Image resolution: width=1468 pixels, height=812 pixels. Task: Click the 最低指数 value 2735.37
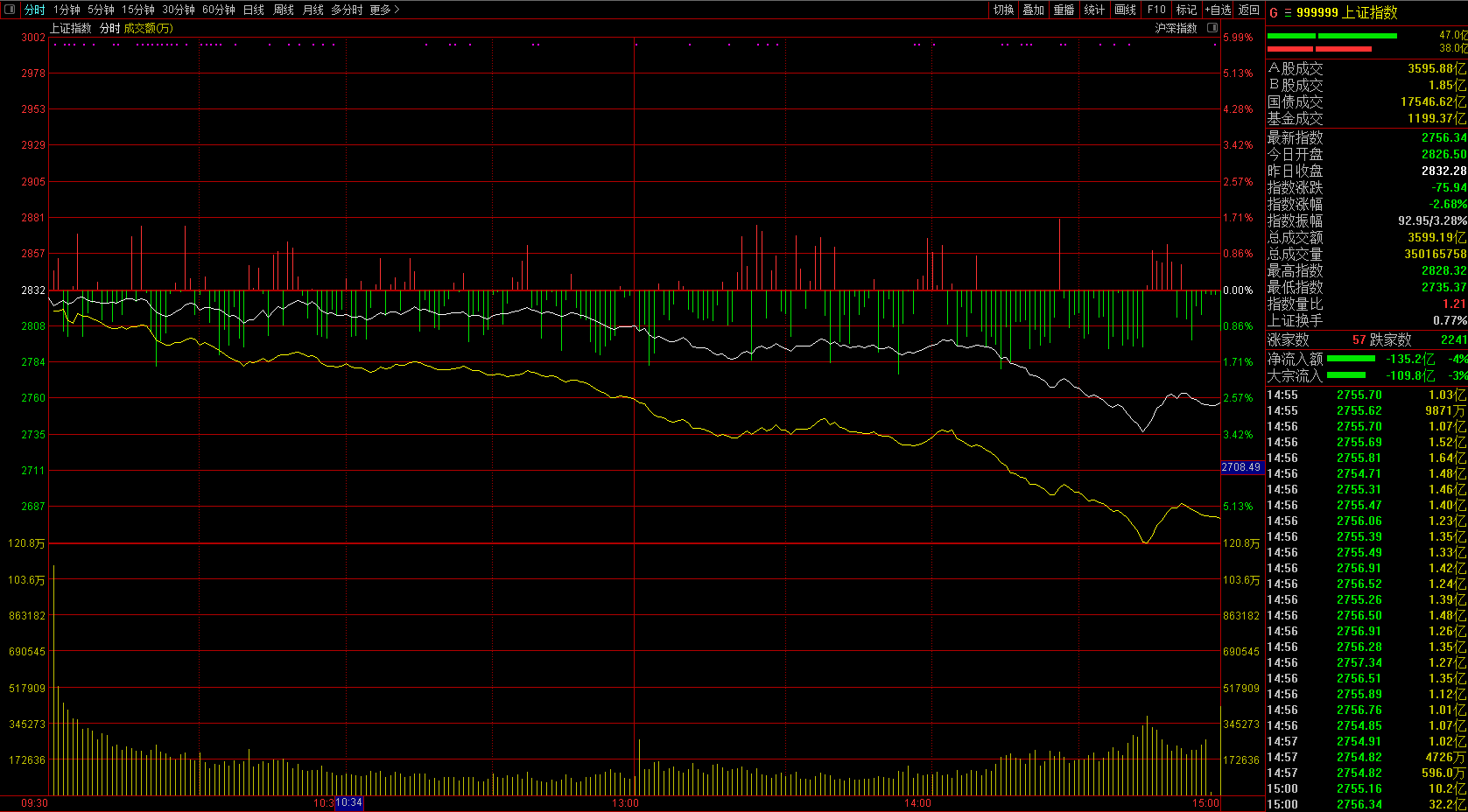(x=1443, y=287)
